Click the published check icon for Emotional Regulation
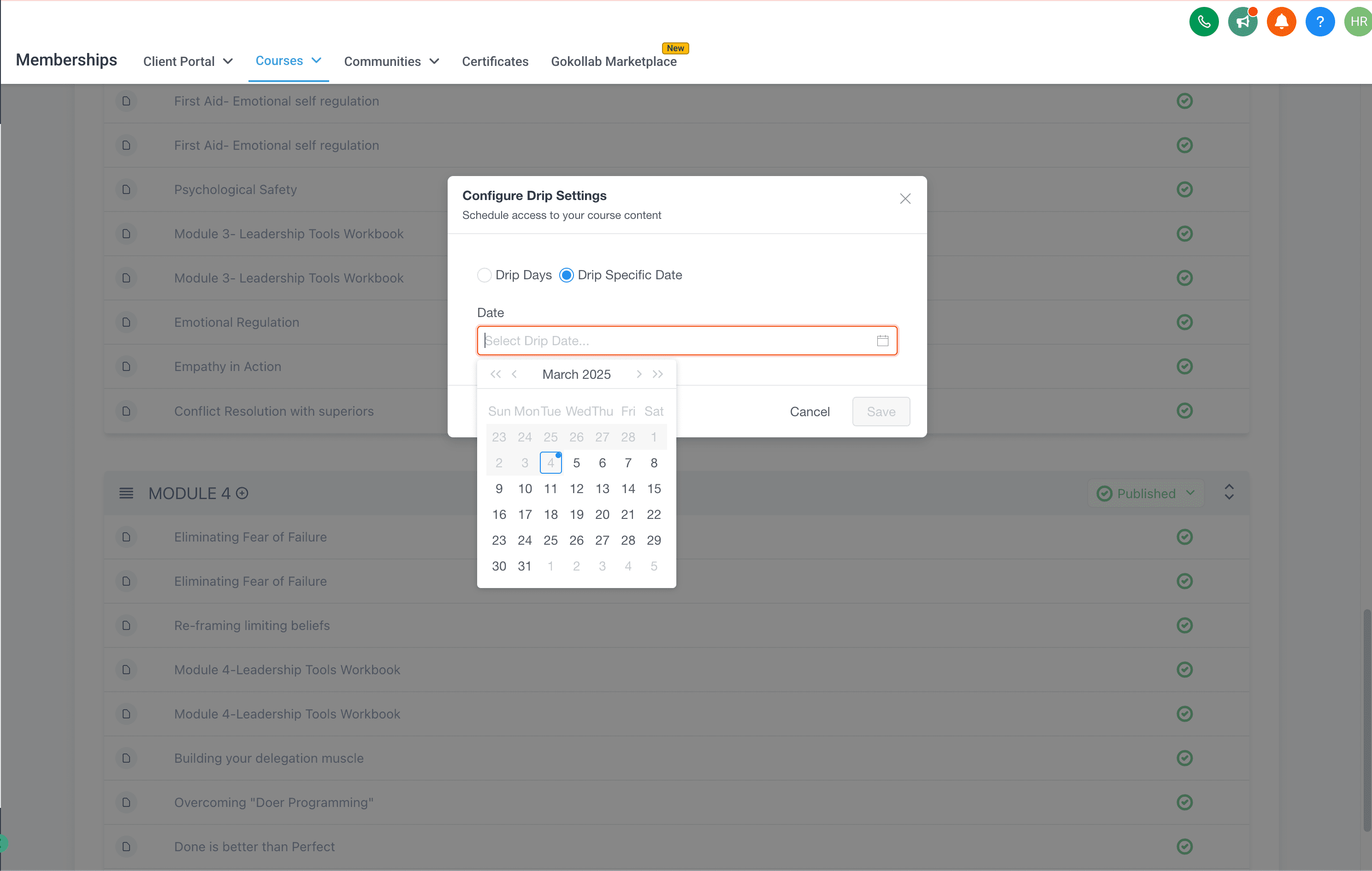 [1184, 323]
